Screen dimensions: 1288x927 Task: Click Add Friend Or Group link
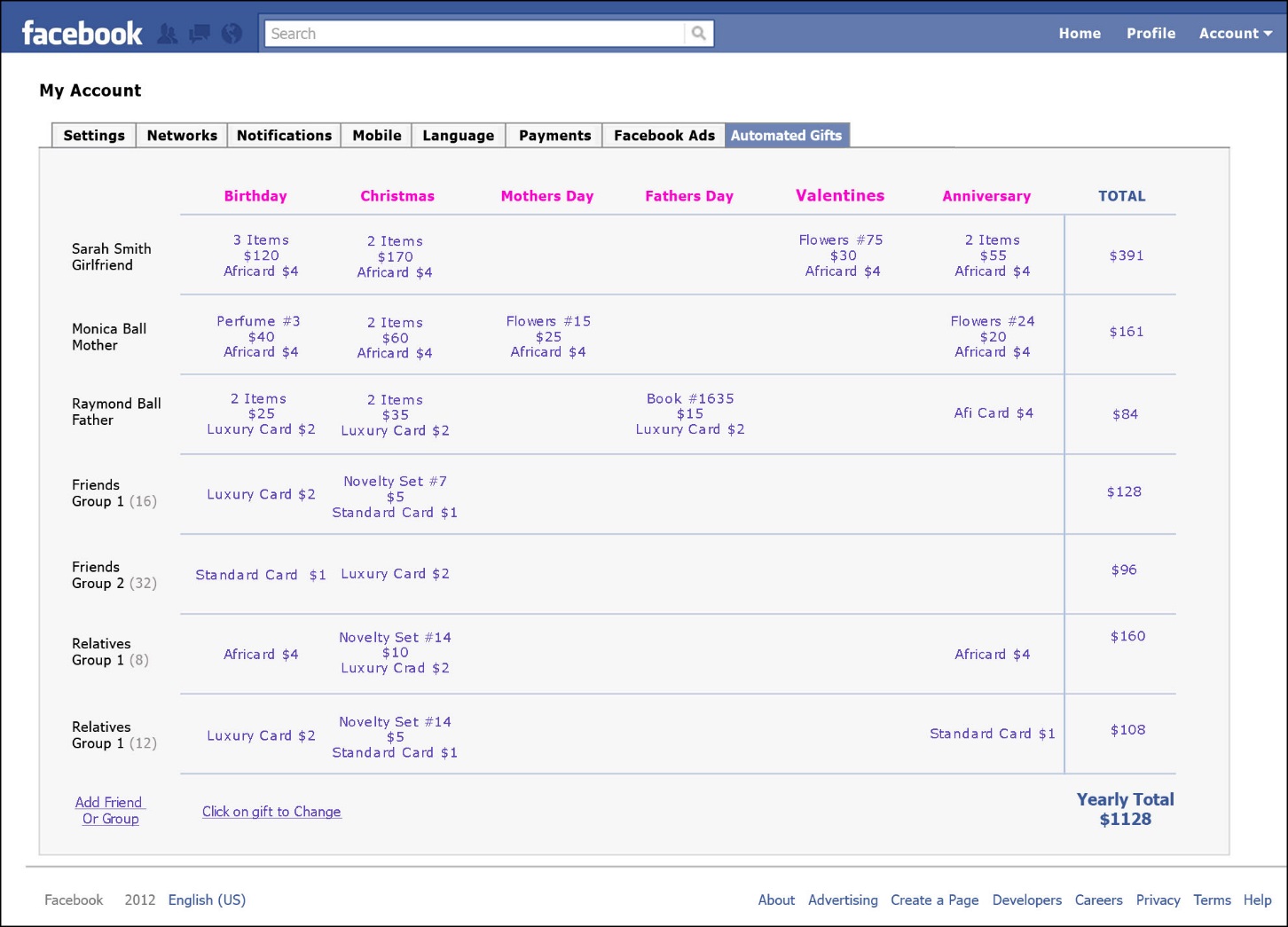pyautogui.click(x=110, y=810)
